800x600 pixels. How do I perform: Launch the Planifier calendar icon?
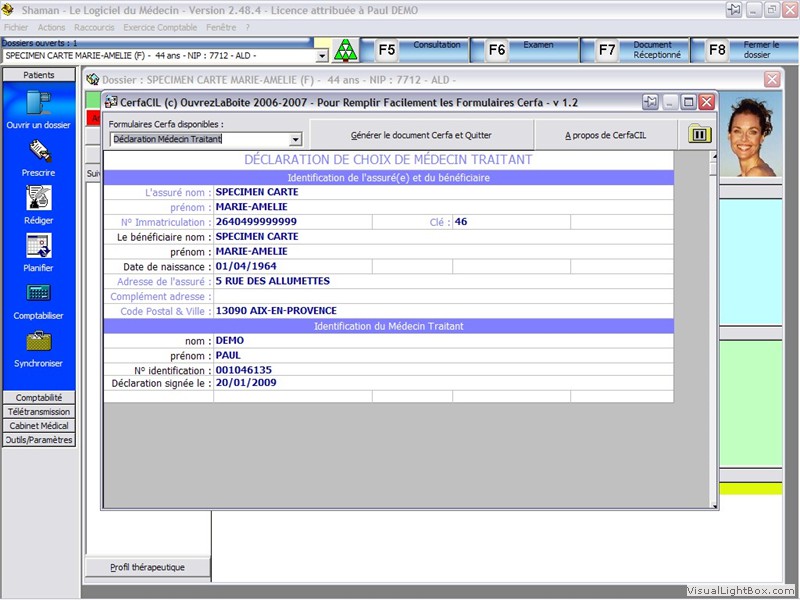click(x=38, y=246)
